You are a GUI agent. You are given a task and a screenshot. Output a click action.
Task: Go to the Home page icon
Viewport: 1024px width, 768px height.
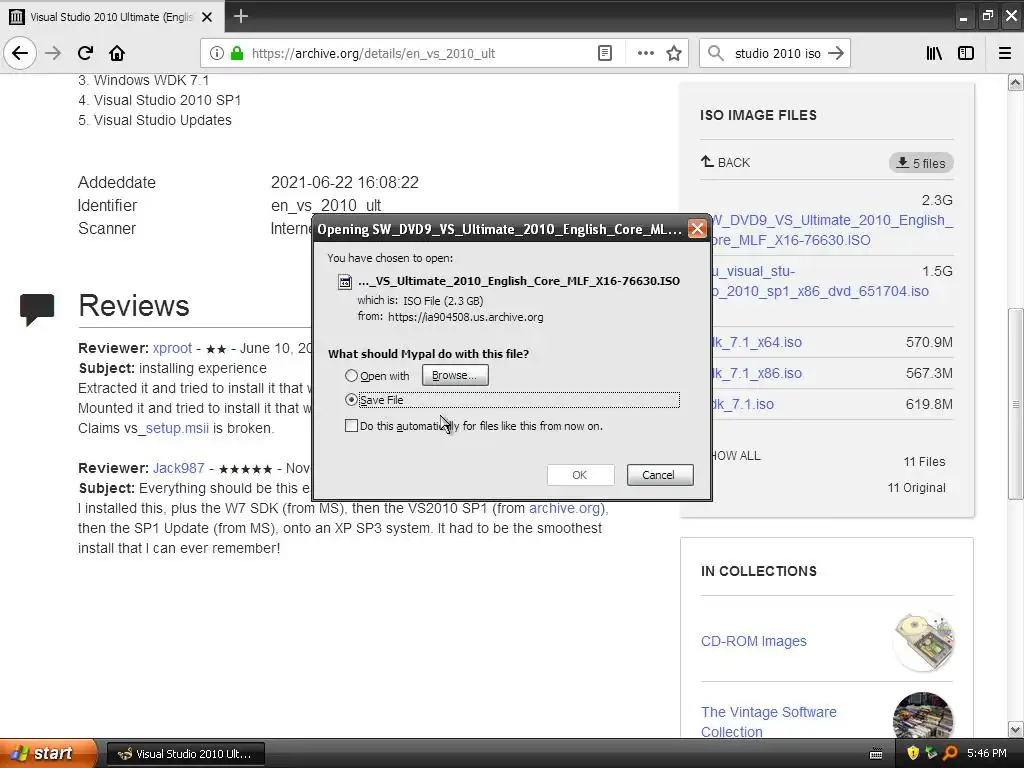point(117,54)
